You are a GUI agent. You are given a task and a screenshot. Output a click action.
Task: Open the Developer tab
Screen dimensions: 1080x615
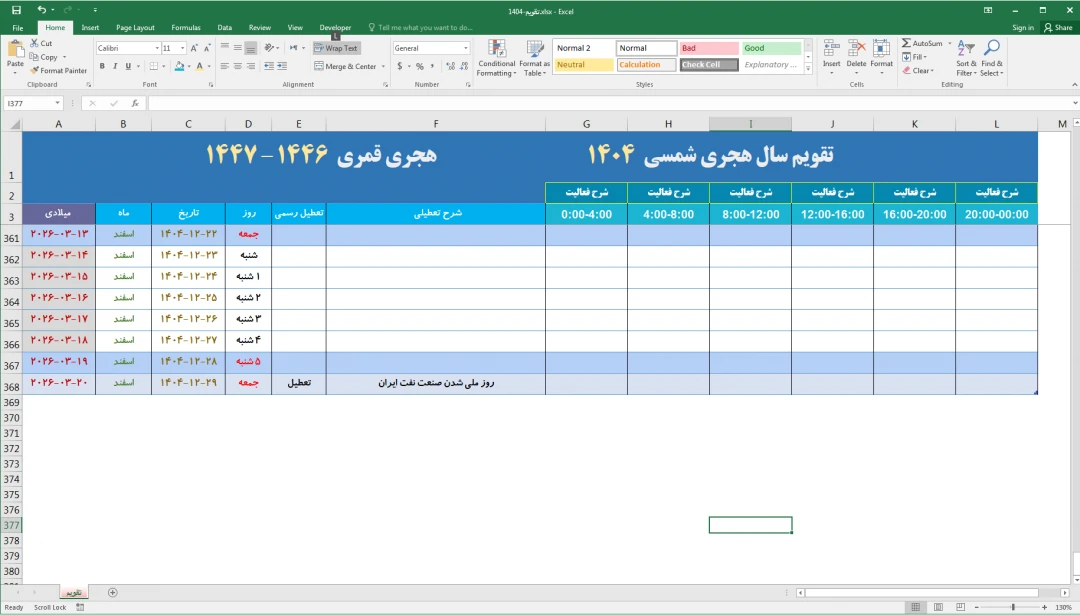[335, 28]
